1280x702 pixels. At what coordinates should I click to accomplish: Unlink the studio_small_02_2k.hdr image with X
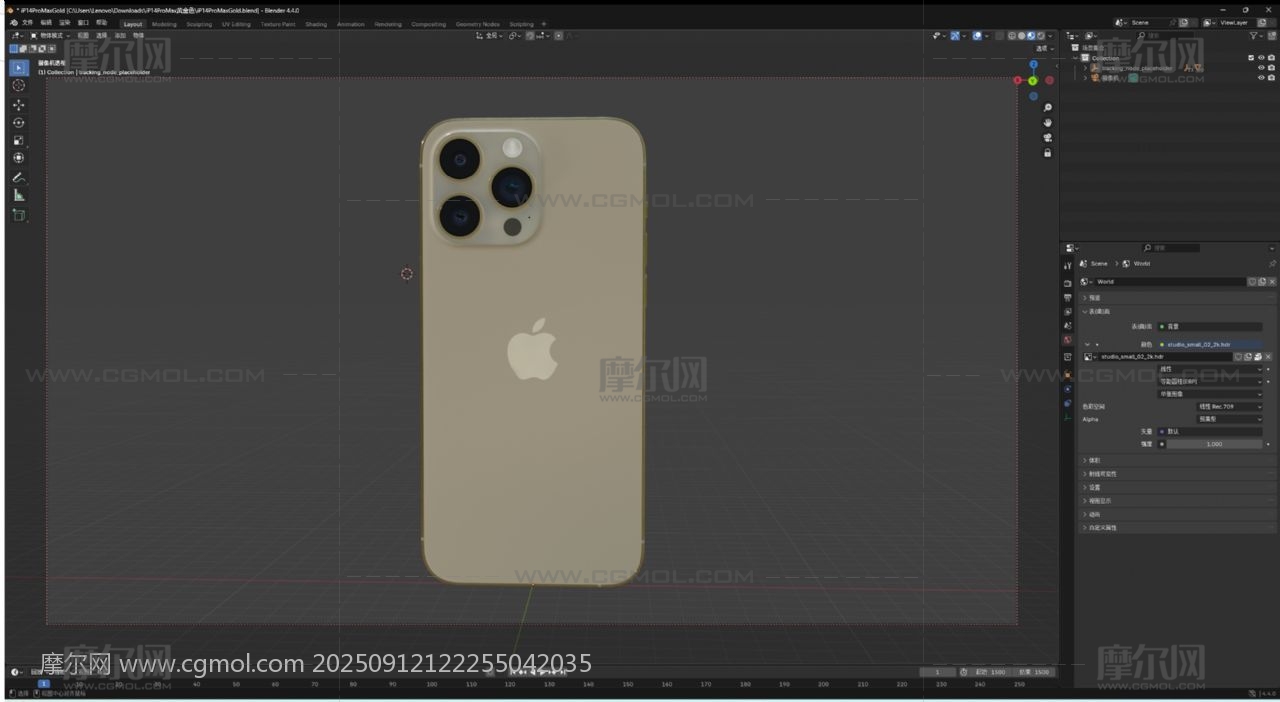tap(1268, 357)
